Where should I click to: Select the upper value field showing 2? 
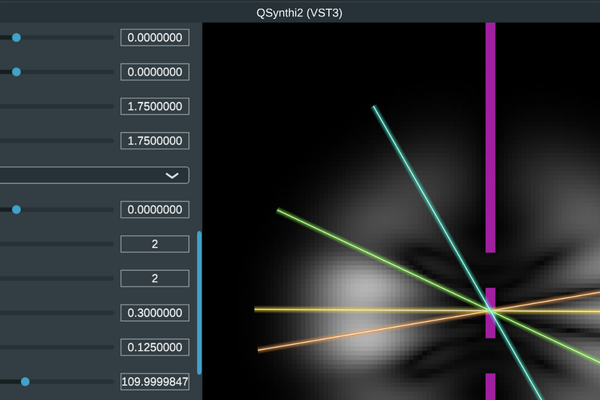[x=155, y=244]
